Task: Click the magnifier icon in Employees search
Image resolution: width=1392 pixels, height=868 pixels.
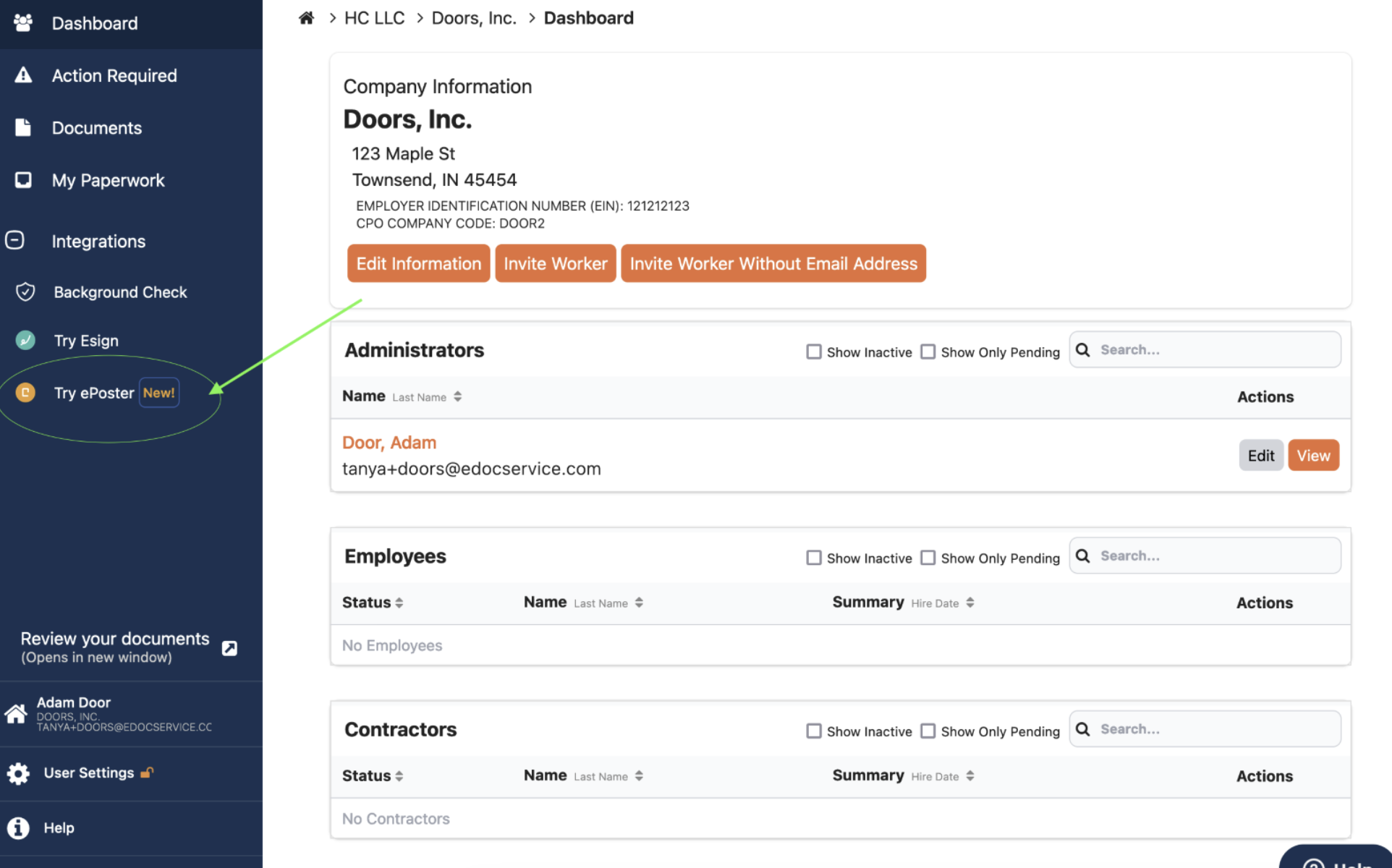Action: click(1083, 556)
